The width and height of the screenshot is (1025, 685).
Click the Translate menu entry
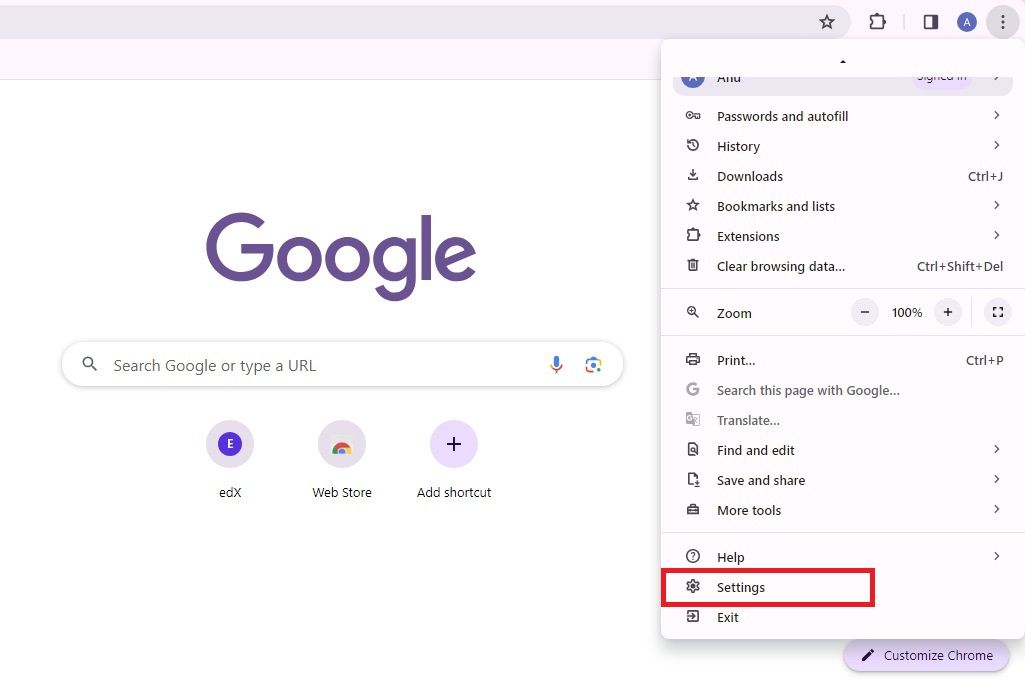click(x=748, y=420)
